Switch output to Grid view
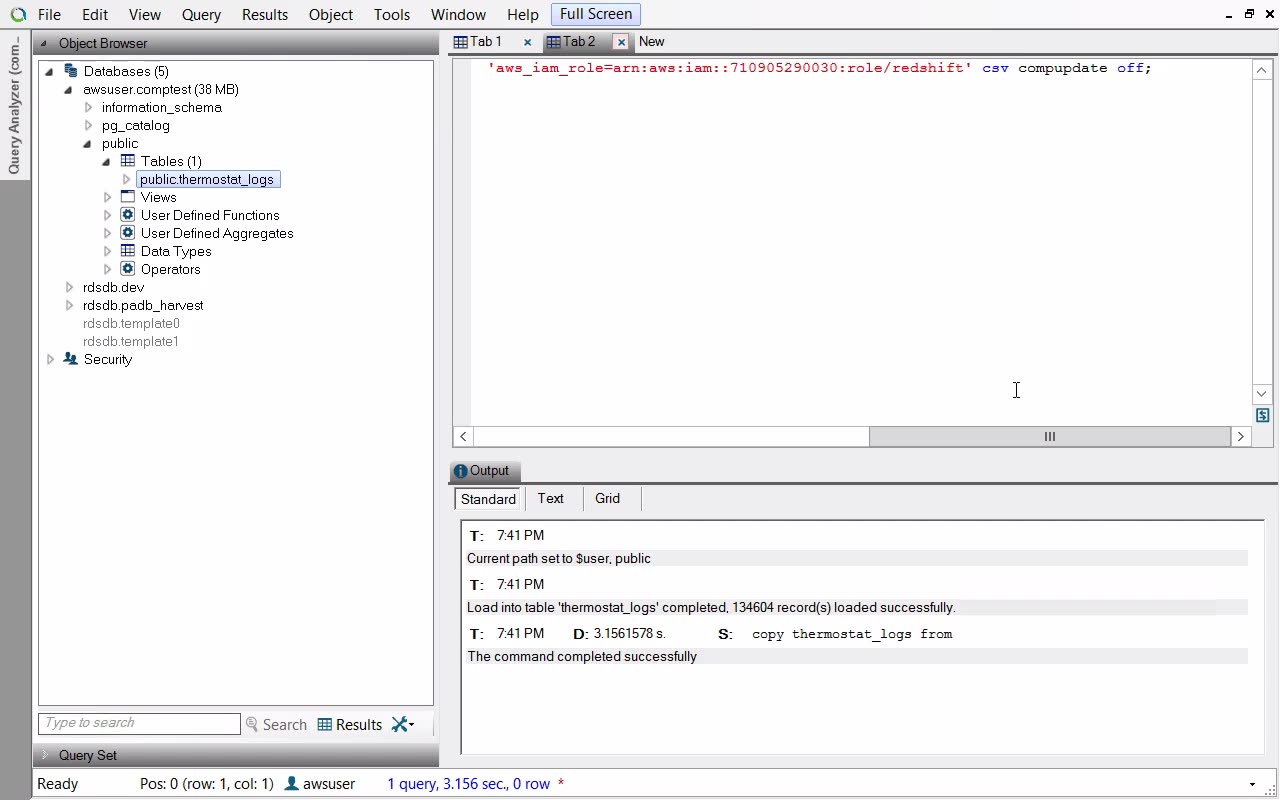1280x800 pixels. [607, 498]
